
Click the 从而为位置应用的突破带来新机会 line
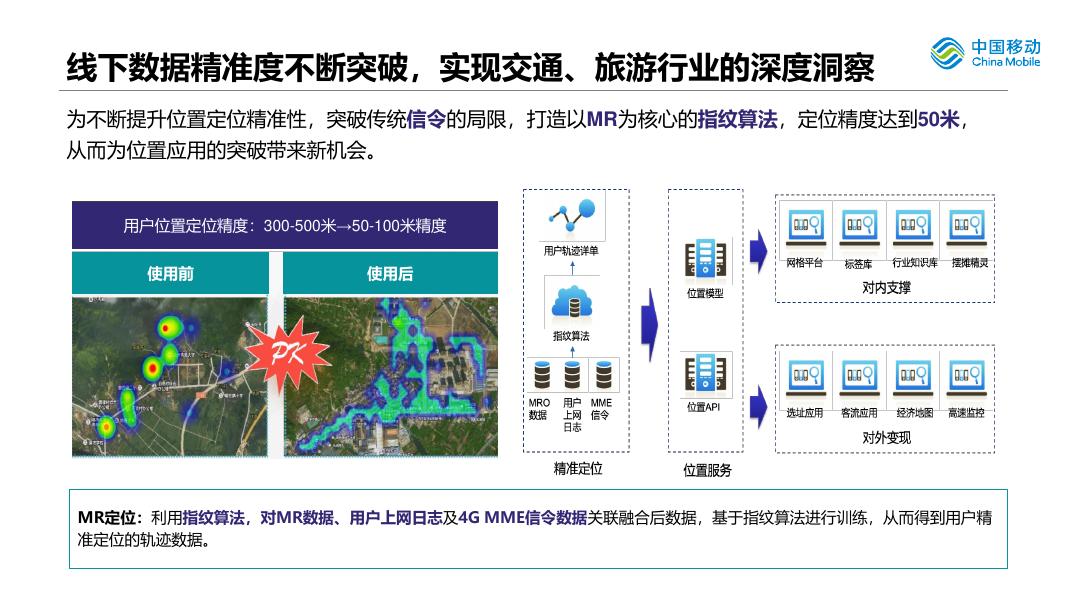[x=221, y=150]
